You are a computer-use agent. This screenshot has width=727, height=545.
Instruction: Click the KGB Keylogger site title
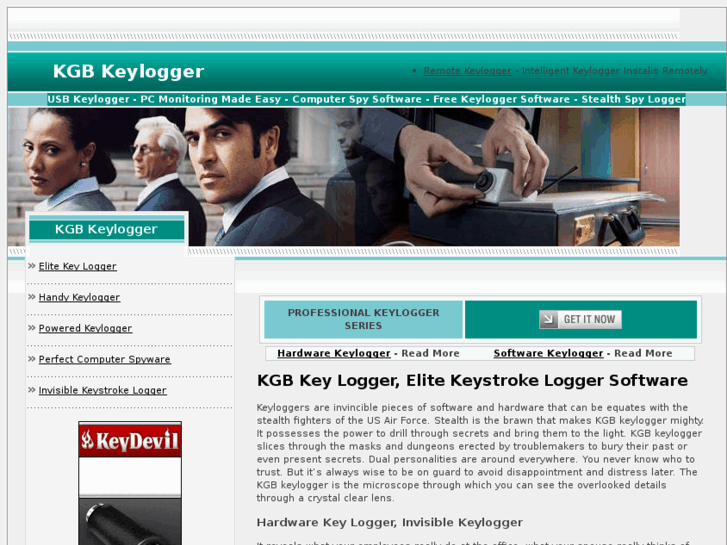pos(128,71)
